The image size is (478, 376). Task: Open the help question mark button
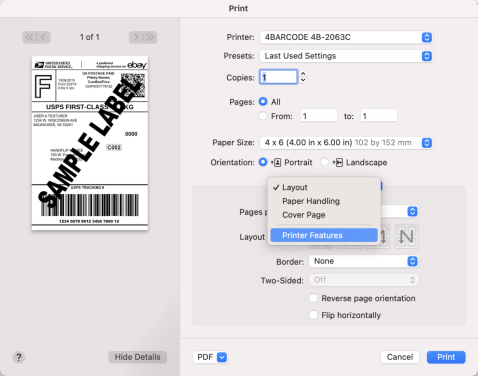point(19,357)
